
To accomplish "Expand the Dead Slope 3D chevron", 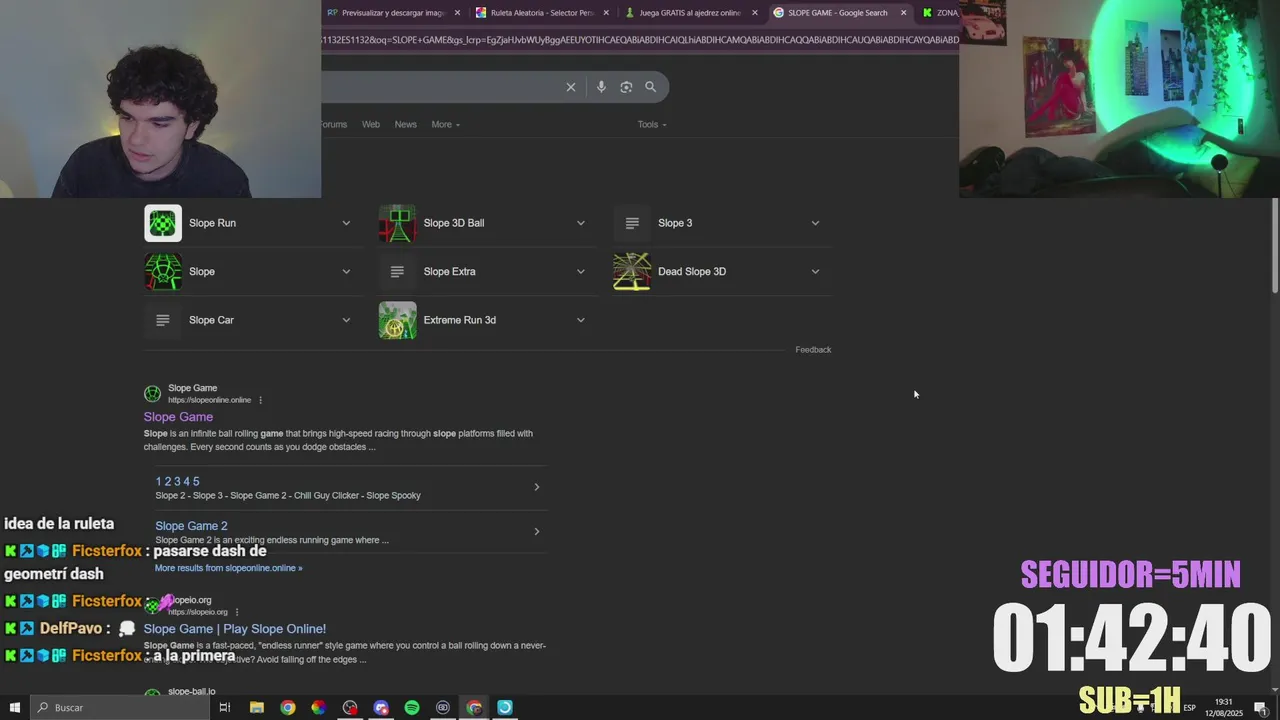I will pos(815,271).
